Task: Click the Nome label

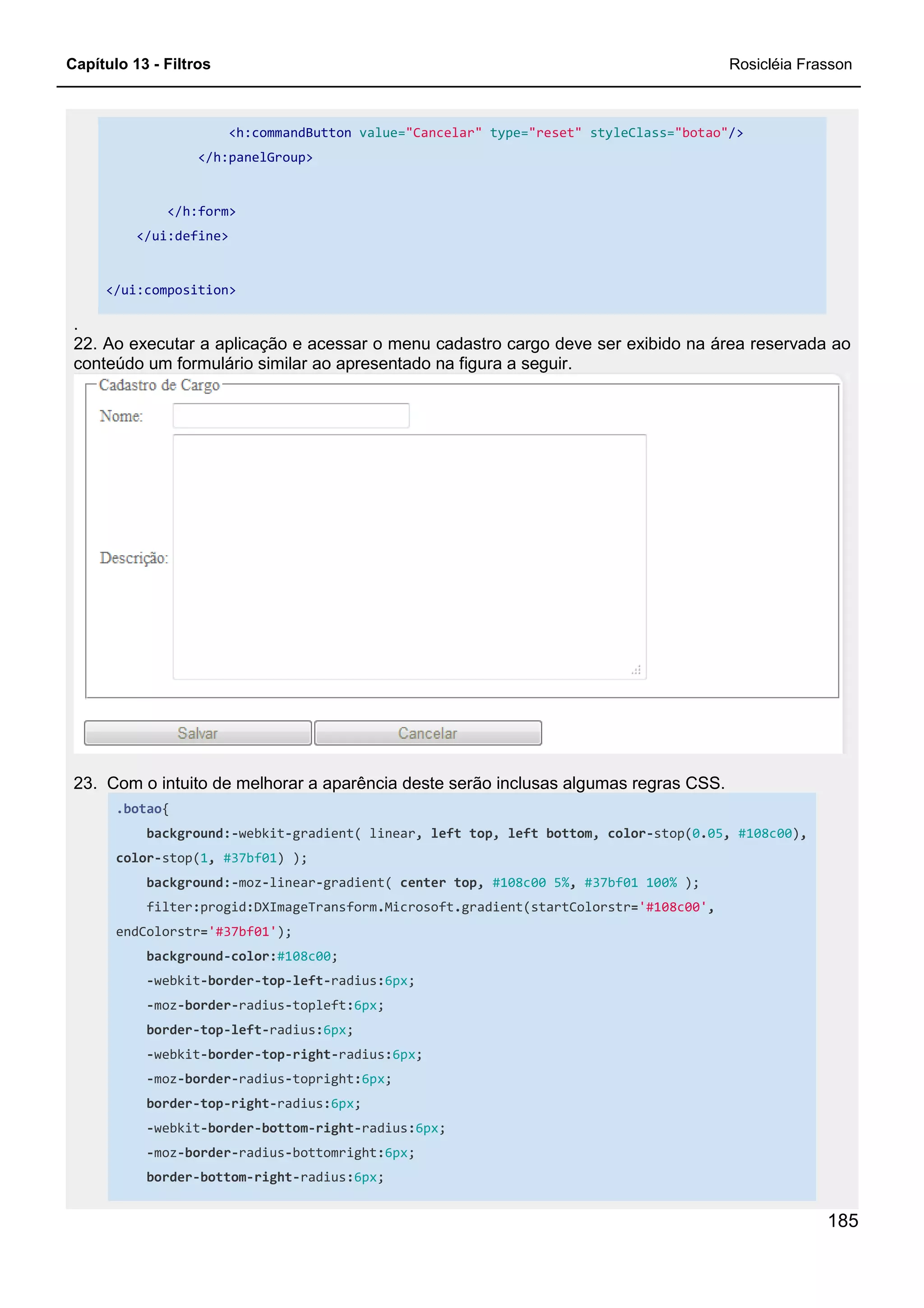Action: point(121,417)
